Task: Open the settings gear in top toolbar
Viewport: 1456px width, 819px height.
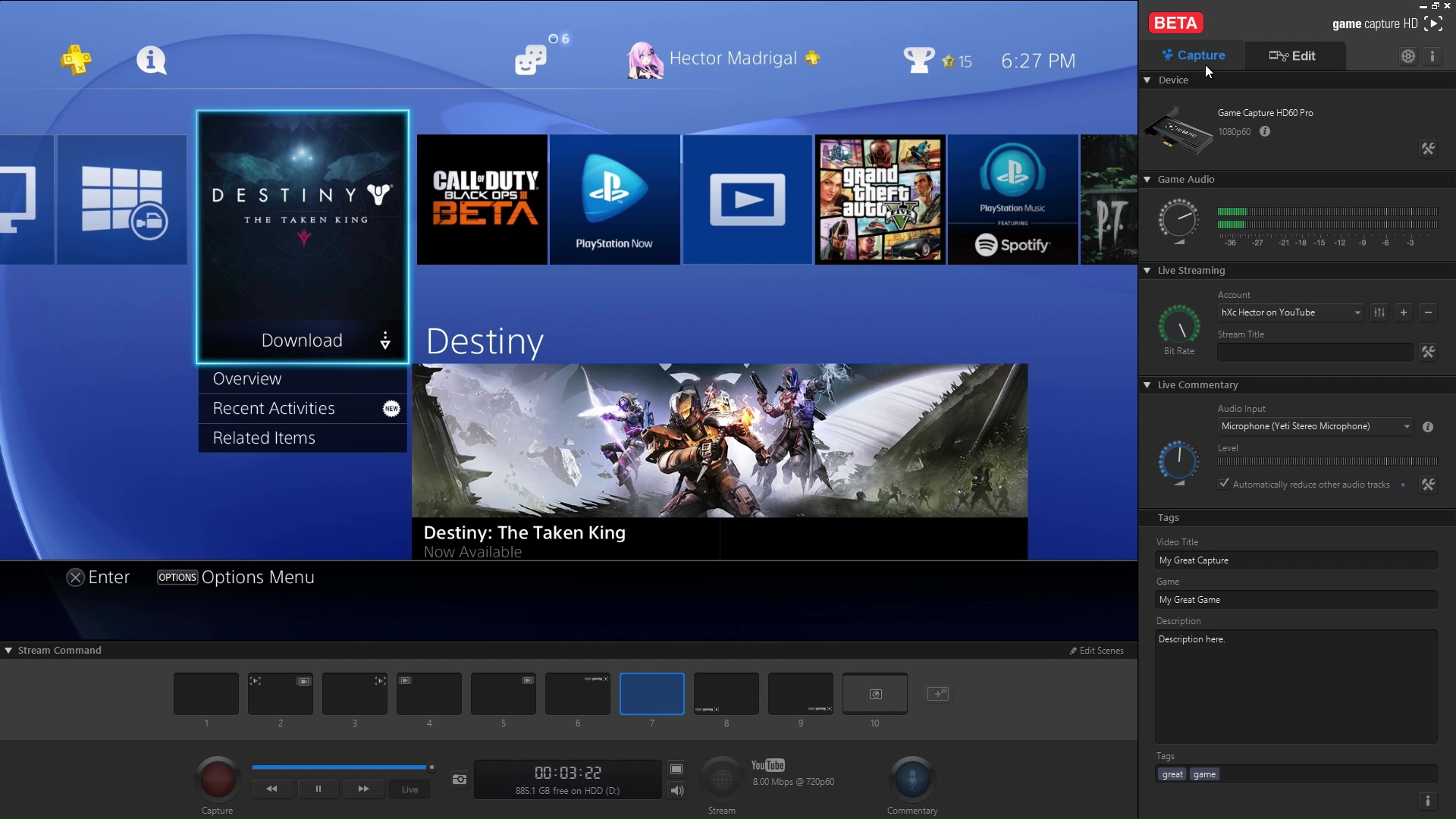Action: 1407,56
